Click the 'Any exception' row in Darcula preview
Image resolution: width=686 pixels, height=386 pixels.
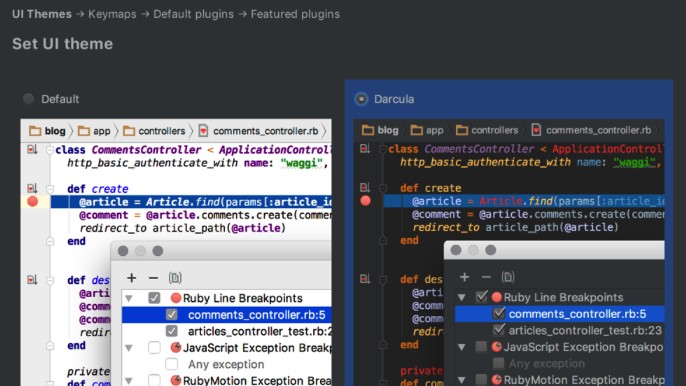(x=560, y=363)
